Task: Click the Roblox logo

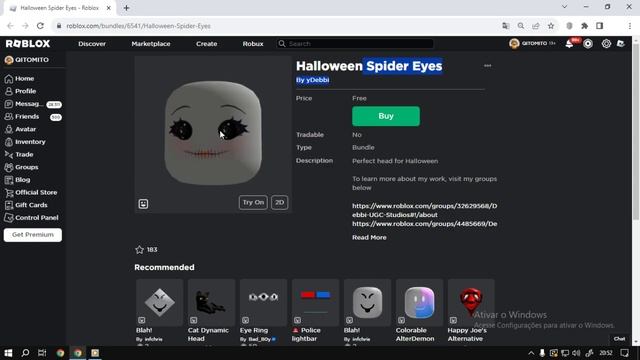Action: click(28, 44)
